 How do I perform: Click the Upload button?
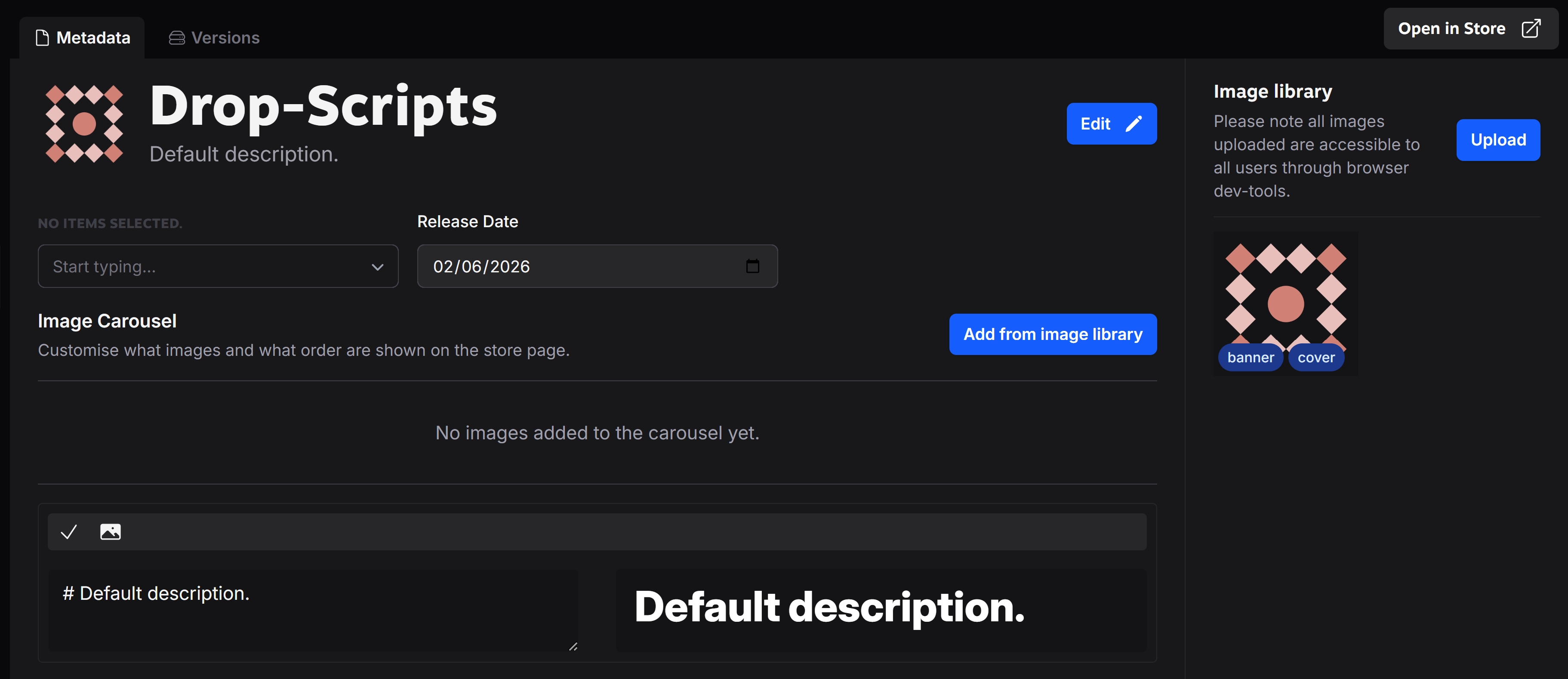pos(1498,140)
